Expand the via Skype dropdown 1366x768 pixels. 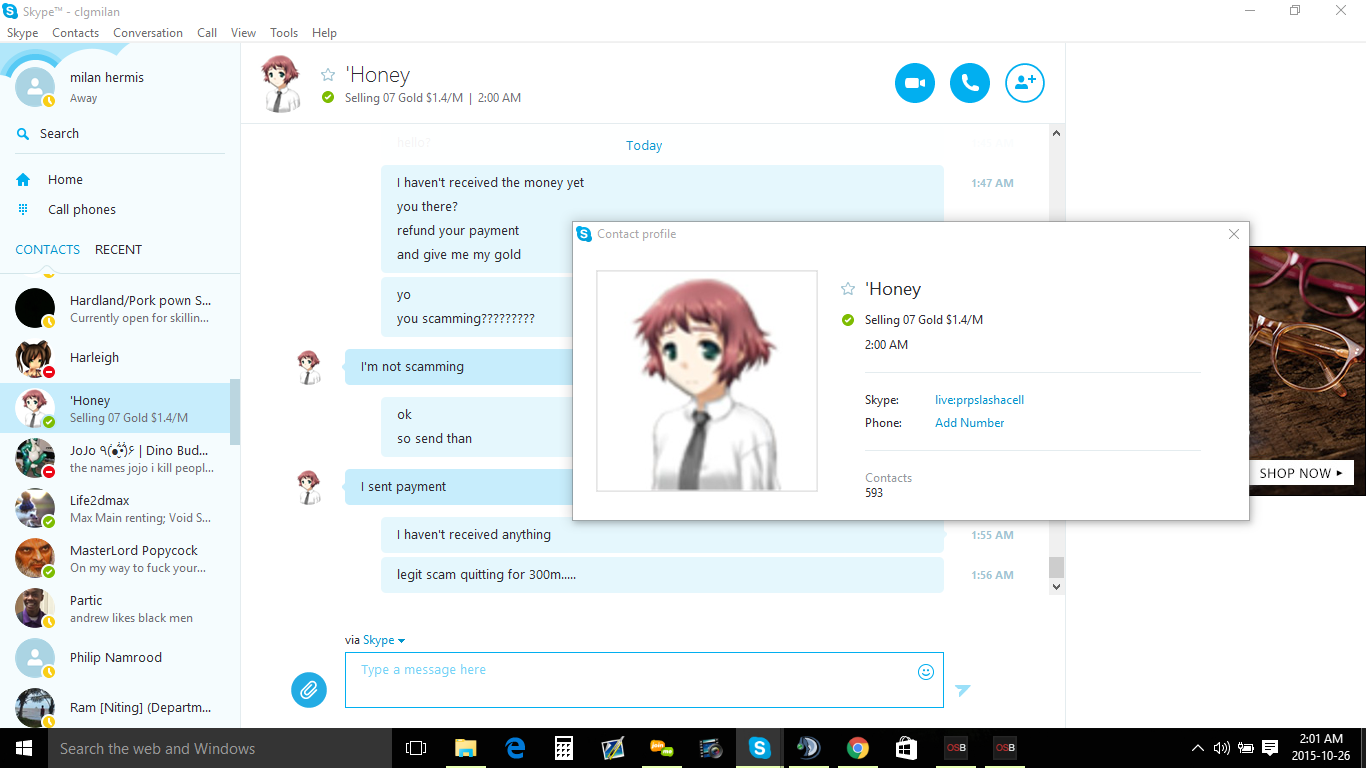384,641
